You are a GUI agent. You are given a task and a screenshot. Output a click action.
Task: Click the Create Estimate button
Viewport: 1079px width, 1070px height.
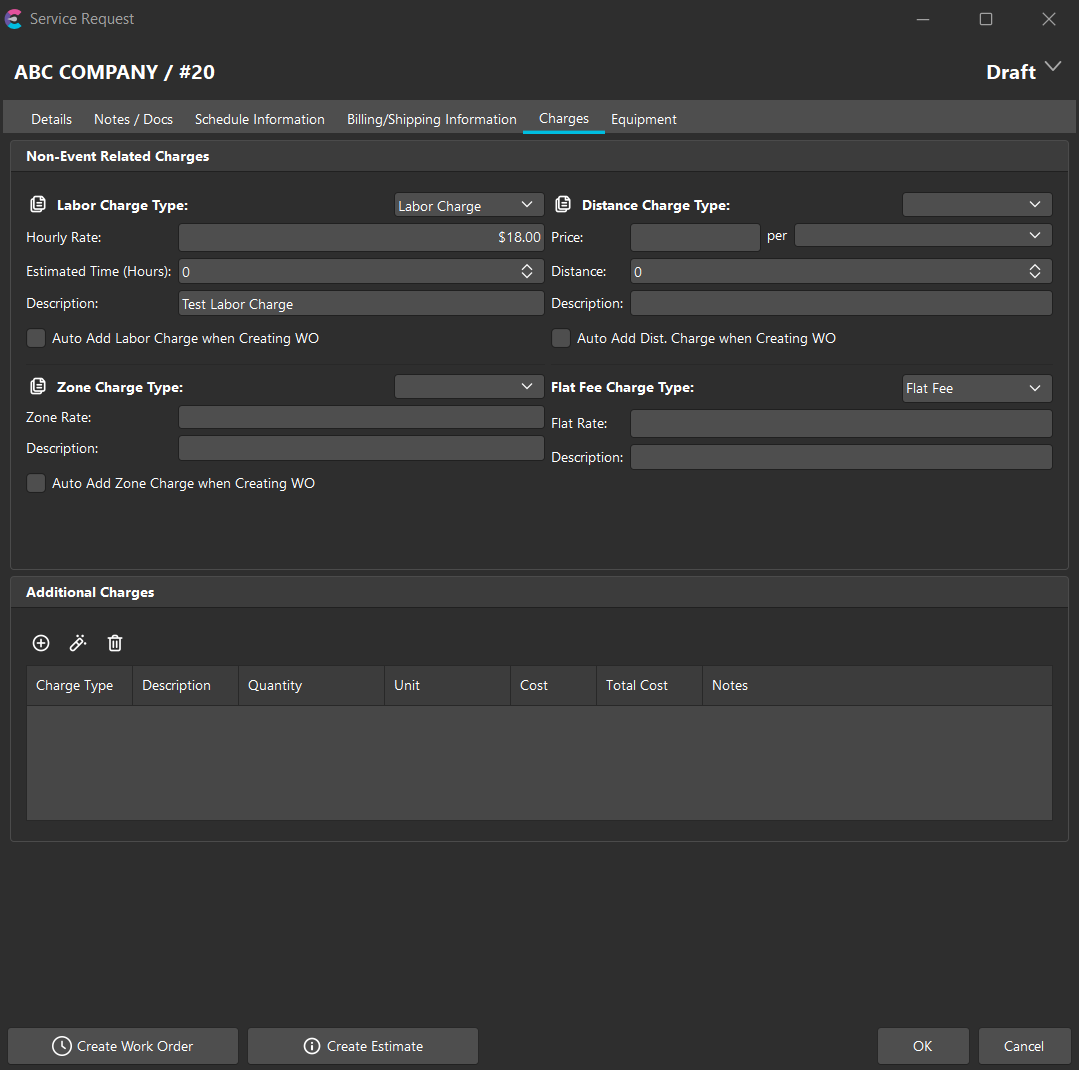coord(363,1046)
